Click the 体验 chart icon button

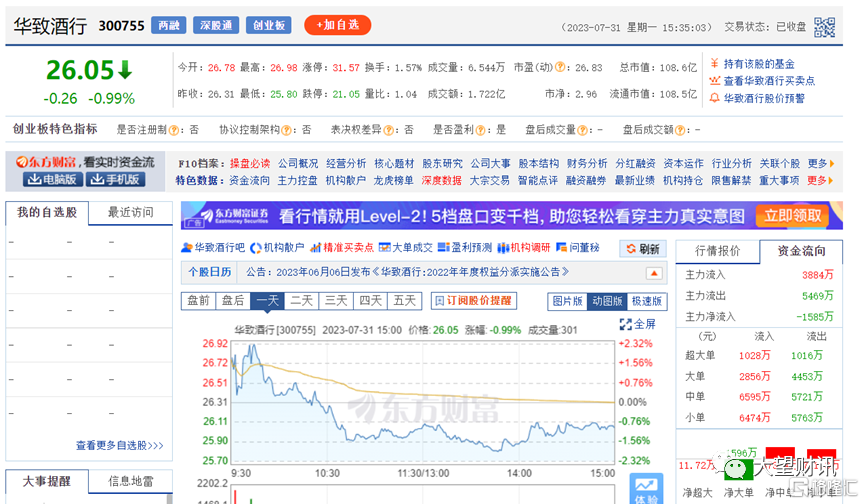coord(646,489)
